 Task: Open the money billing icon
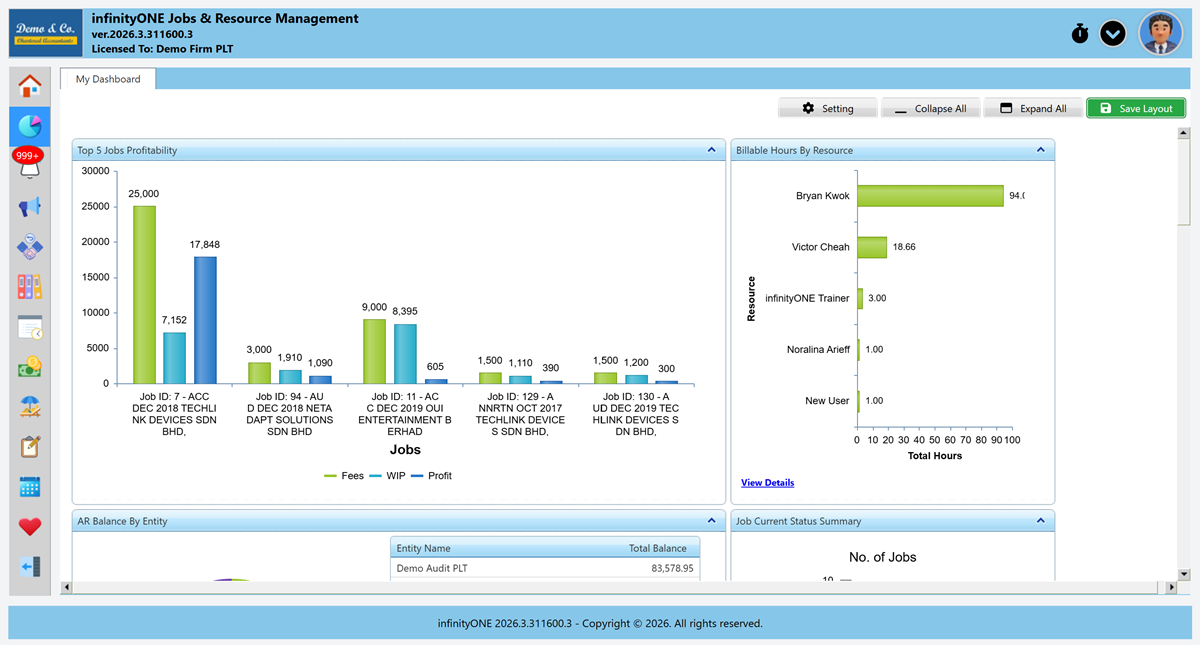click(30, 367)
